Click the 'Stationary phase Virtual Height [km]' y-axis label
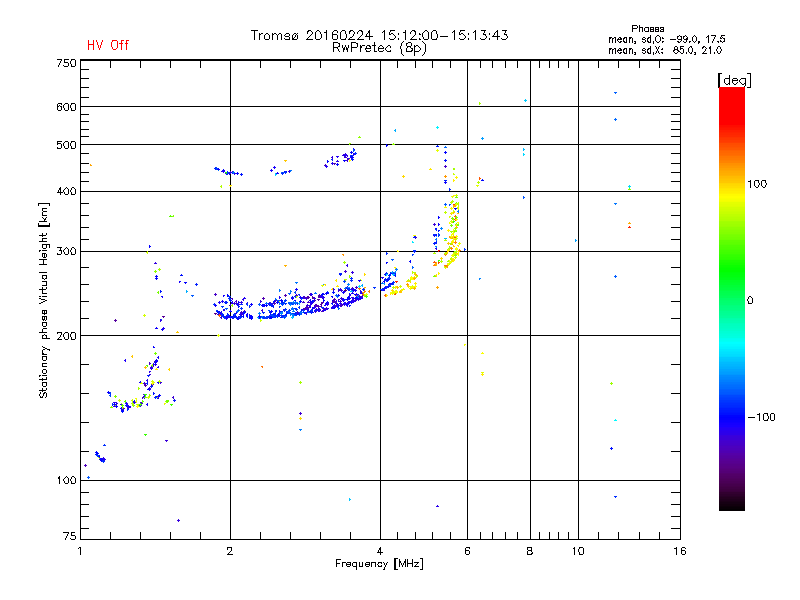Viewport: 800px width, 600px height. (43, 300)
